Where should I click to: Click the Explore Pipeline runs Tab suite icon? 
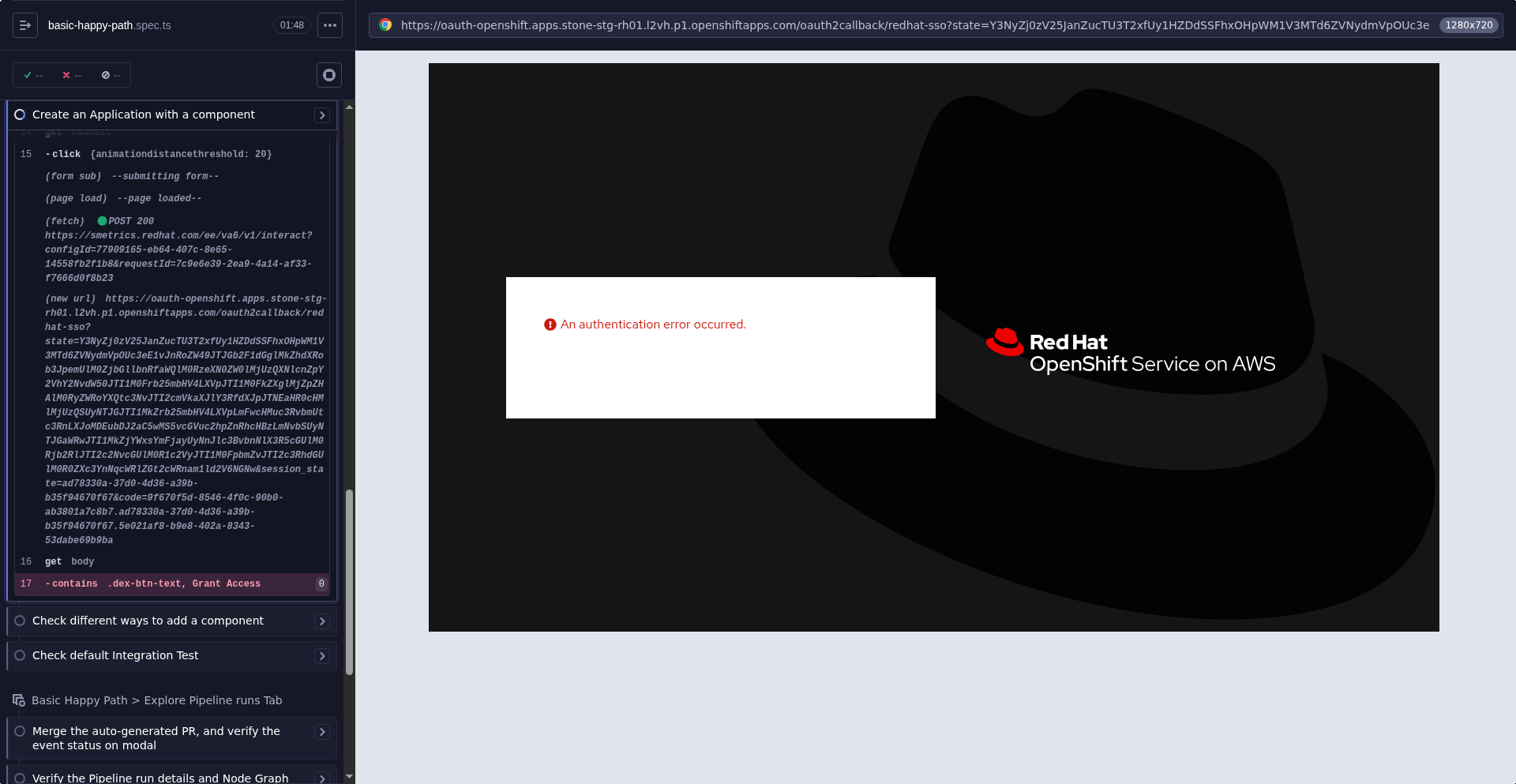[x=19, y=700]
